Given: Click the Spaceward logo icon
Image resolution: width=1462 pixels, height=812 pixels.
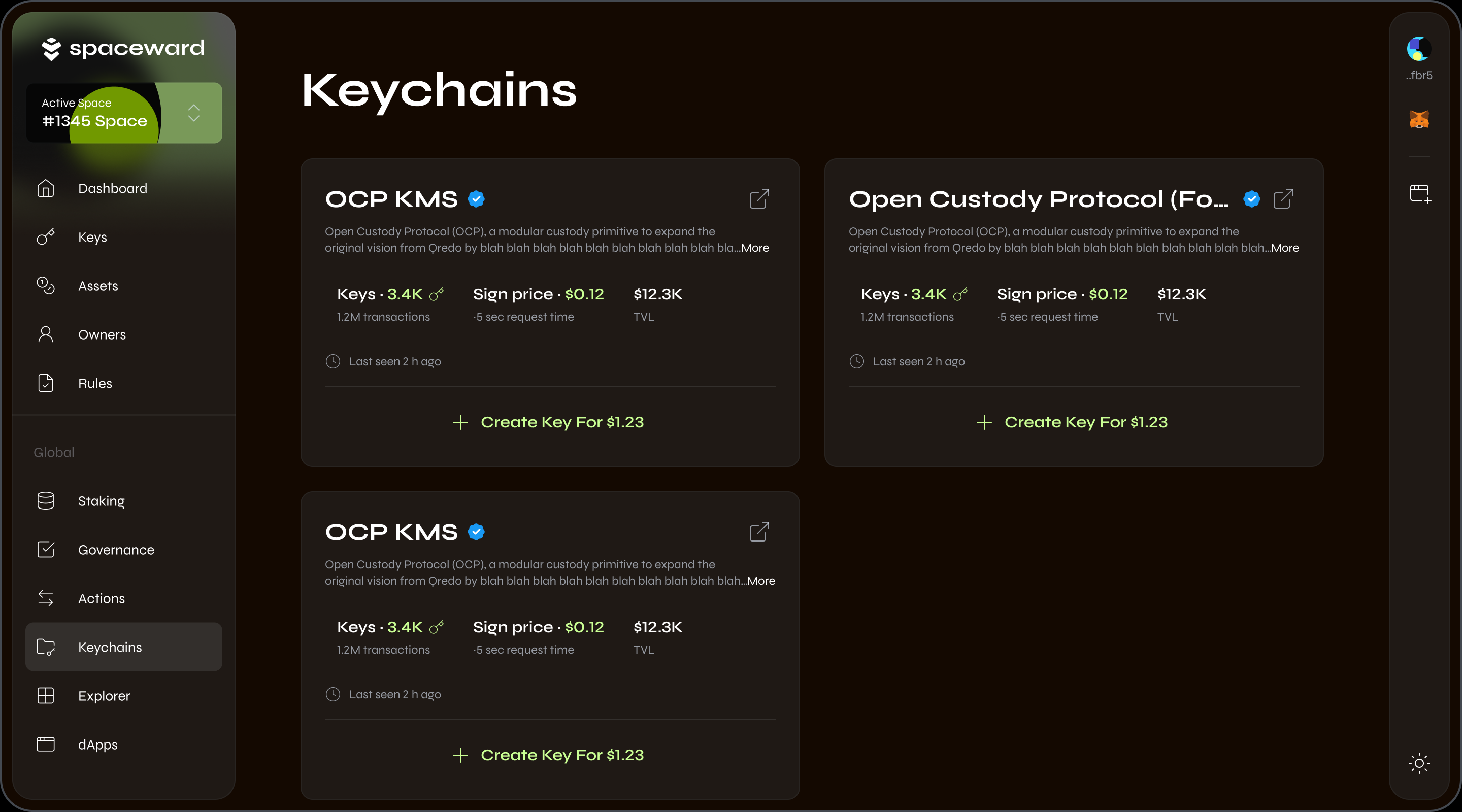Looking at the screenshot, I should click(x=52, y=48).
